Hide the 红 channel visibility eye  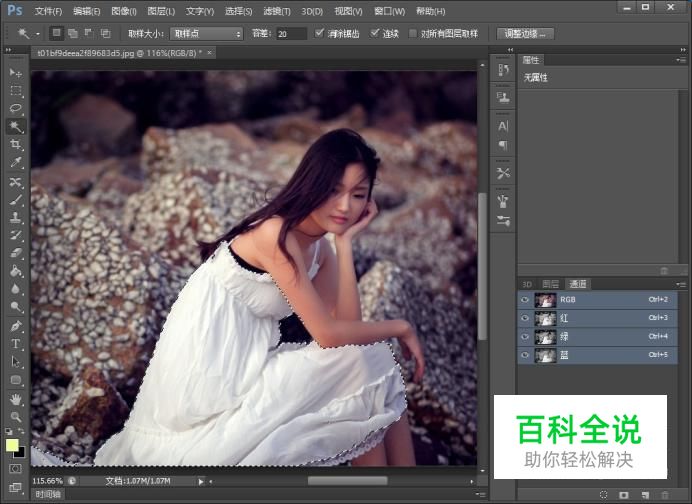(526, 317)
